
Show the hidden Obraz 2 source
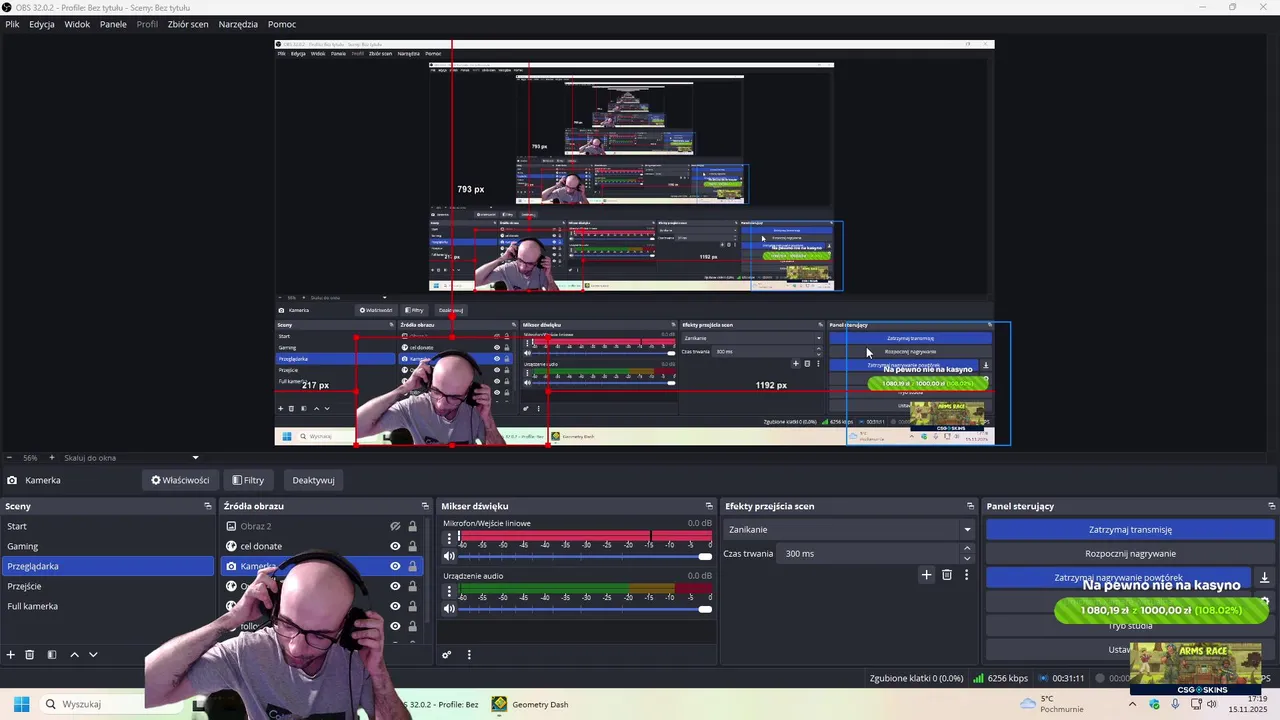click(x=395, y=526)
